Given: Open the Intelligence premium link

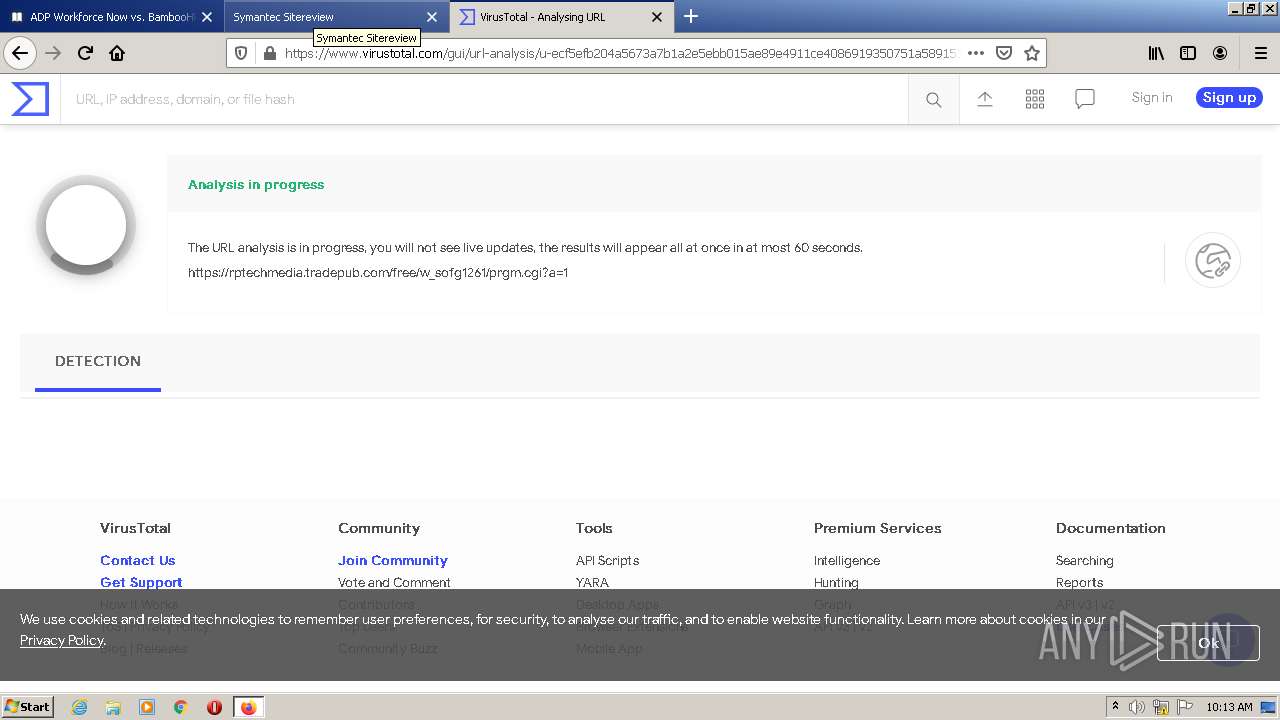Looking at the screenshot, I should [847, 560].
